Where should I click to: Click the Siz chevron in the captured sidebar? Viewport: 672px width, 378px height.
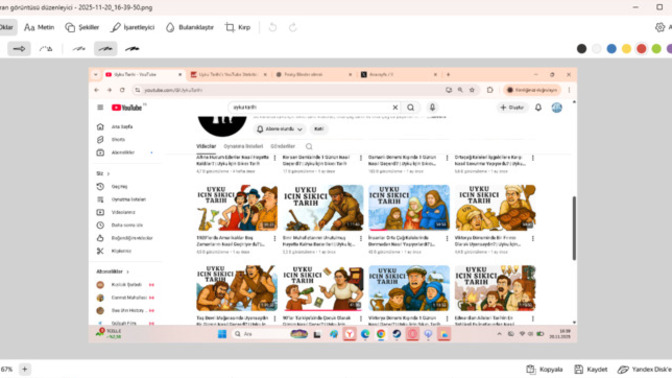coord(108,174)
